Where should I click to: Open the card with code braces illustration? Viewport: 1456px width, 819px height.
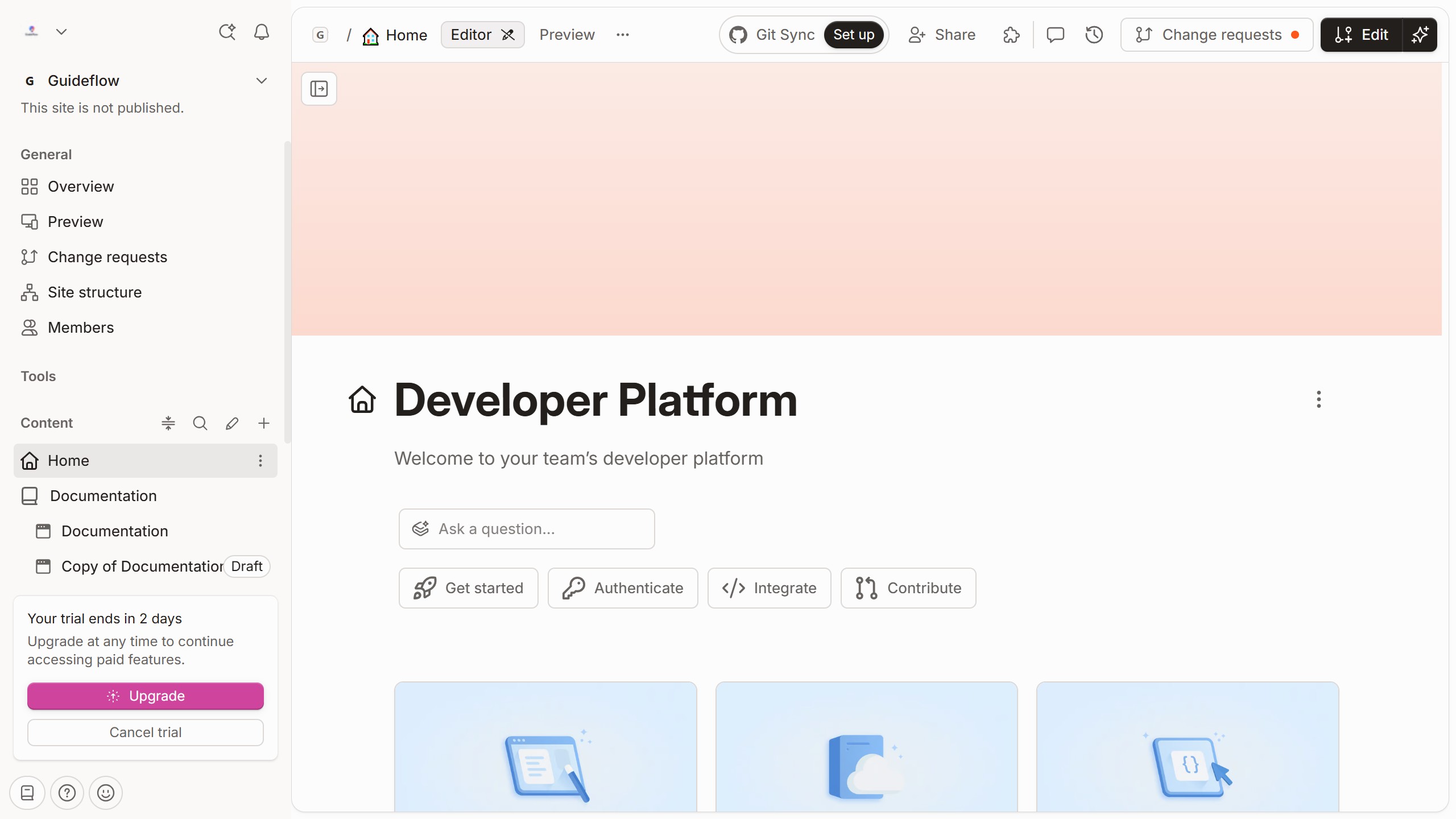pos(1188,747)
